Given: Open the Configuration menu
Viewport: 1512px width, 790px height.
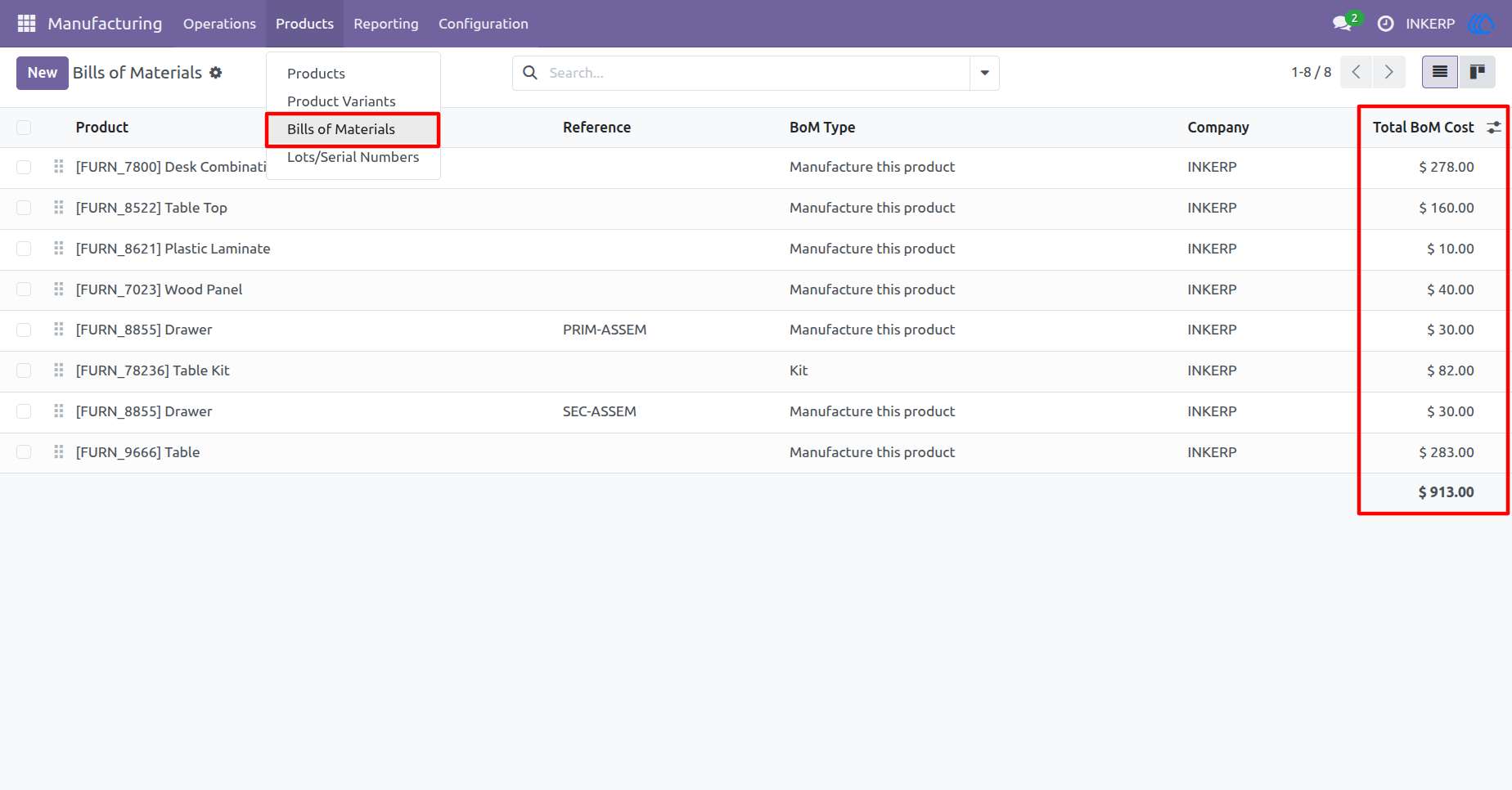Looking at the screenshot, I should (x=484, y=24).
